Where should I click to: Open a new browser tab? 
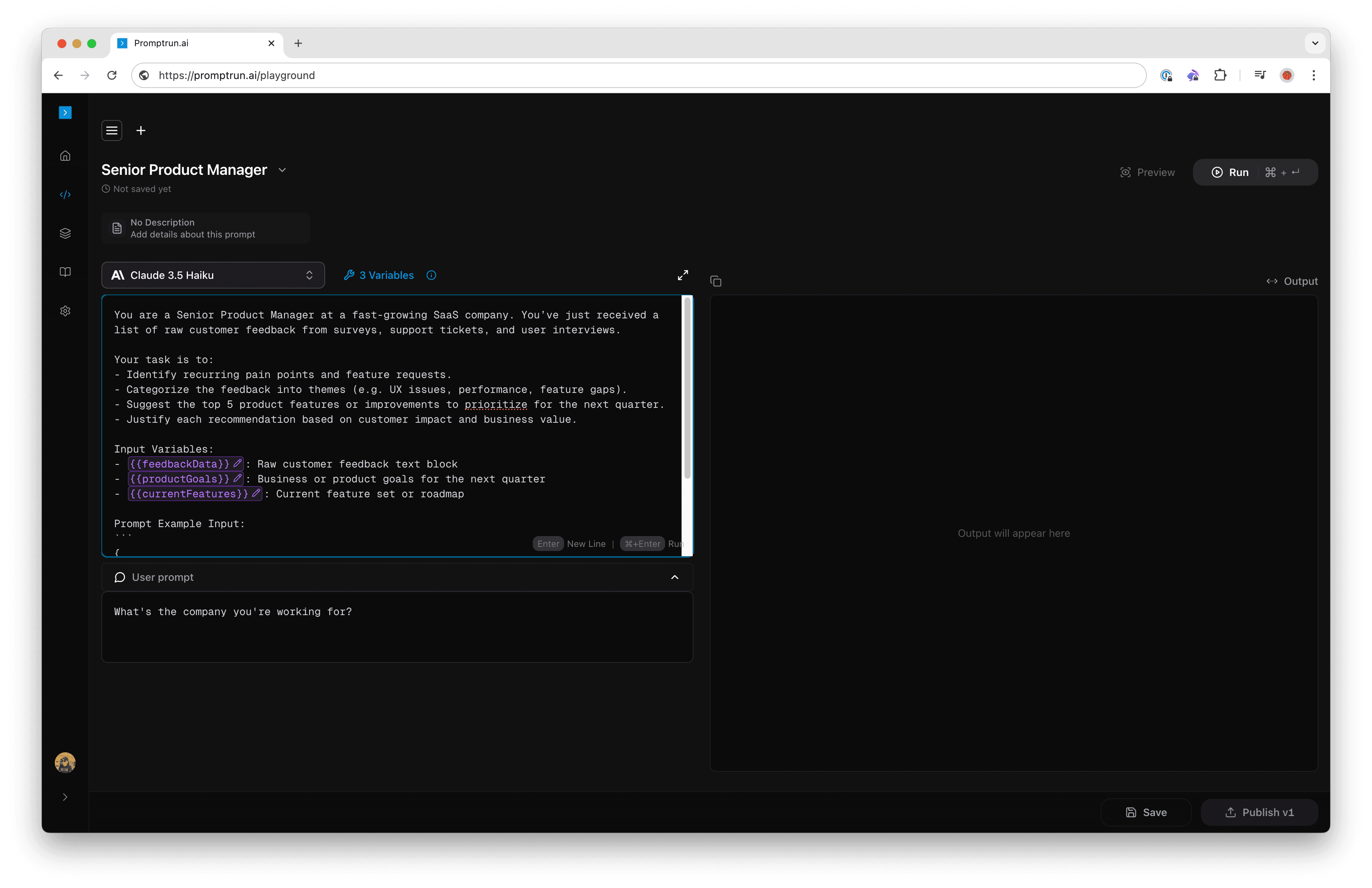point(298,43)
